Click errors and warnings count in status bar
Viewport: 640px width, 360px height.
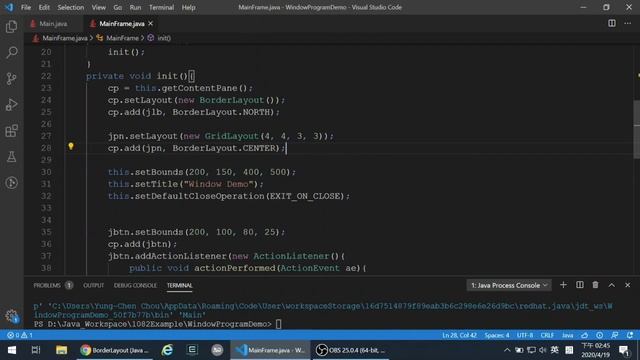(x=20, y=335)
